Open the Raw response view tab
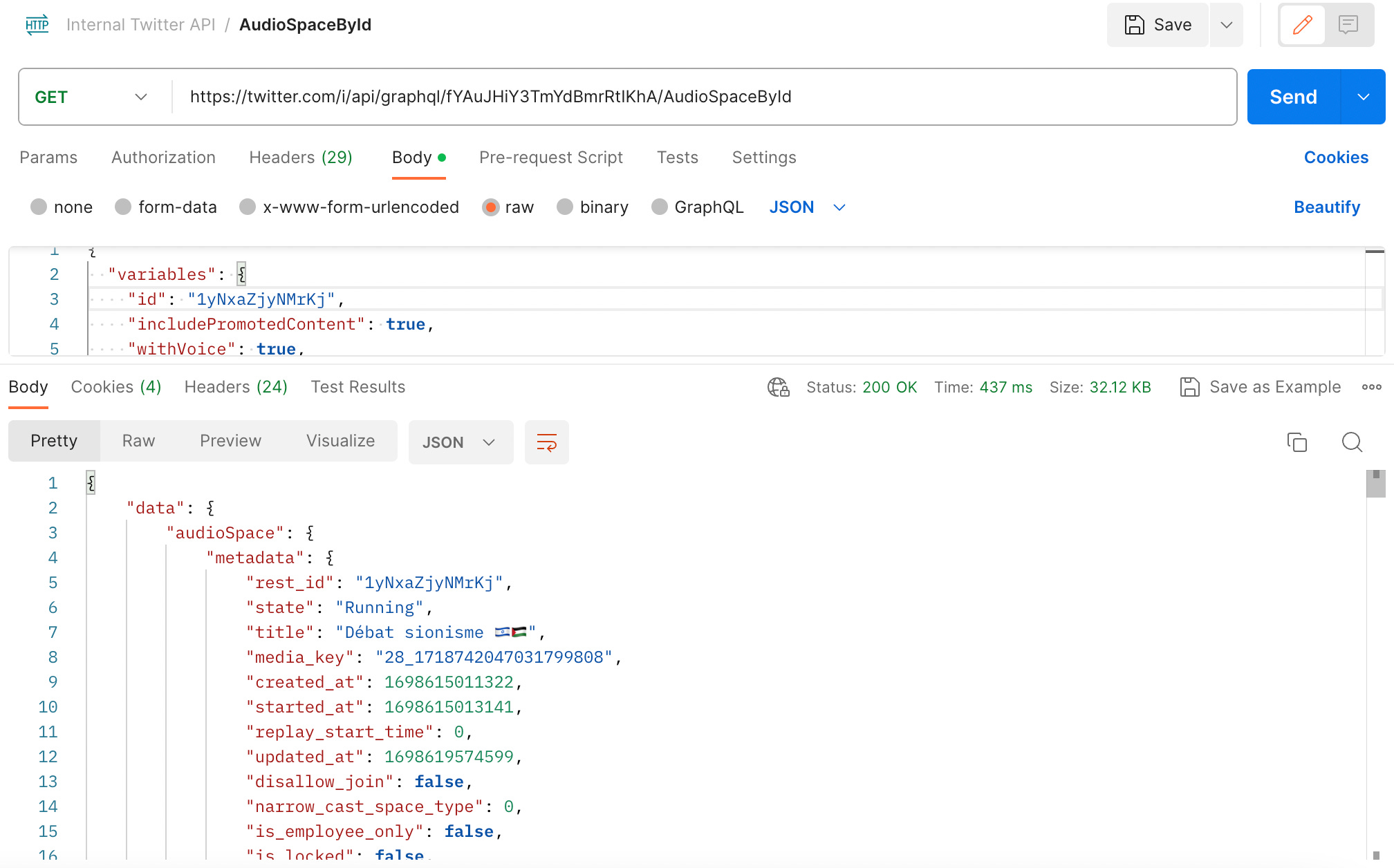This screenshot has height=868, width=1394. point(138,441)
